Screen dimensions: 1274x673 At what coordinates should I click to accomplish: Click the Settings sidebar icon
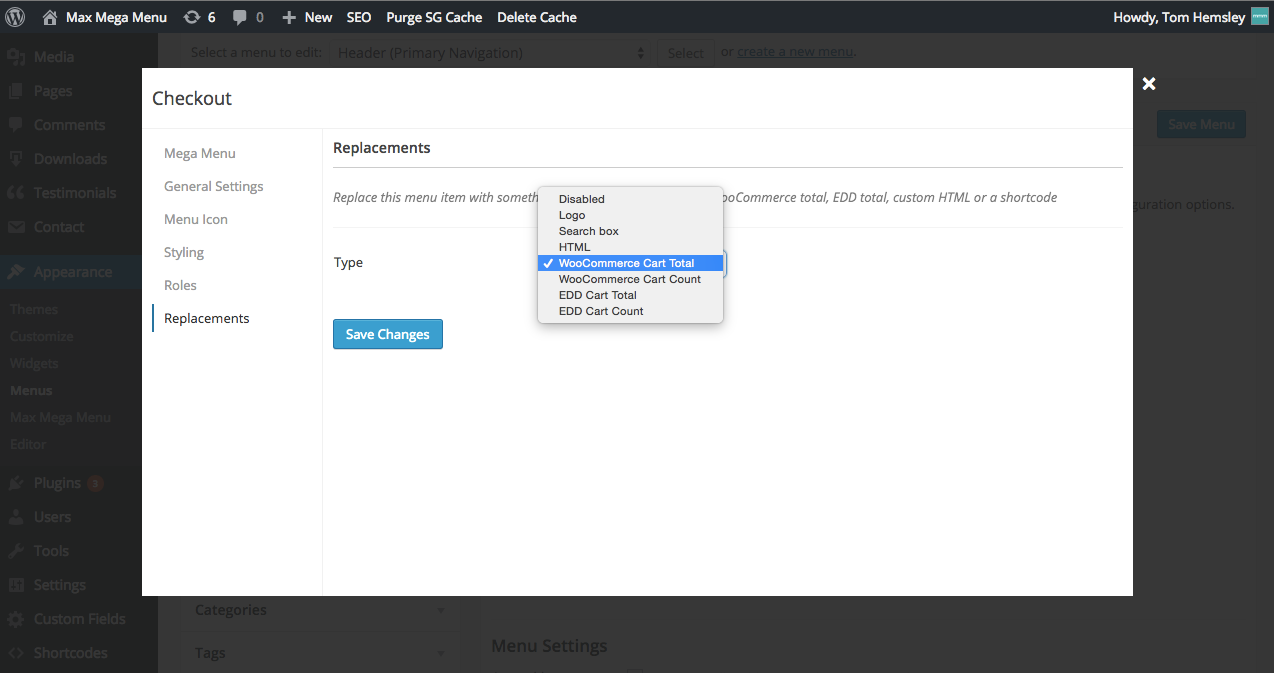coord(16,585)
